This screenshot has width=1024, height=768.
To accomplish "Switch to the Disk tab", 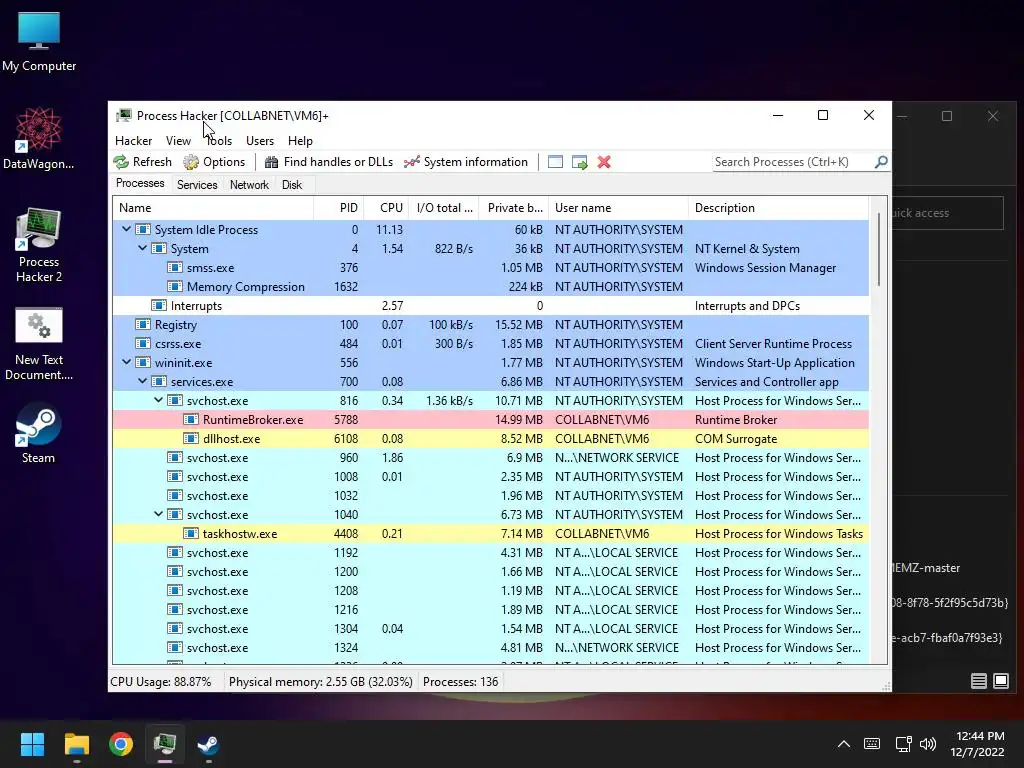I will point(291,185).
